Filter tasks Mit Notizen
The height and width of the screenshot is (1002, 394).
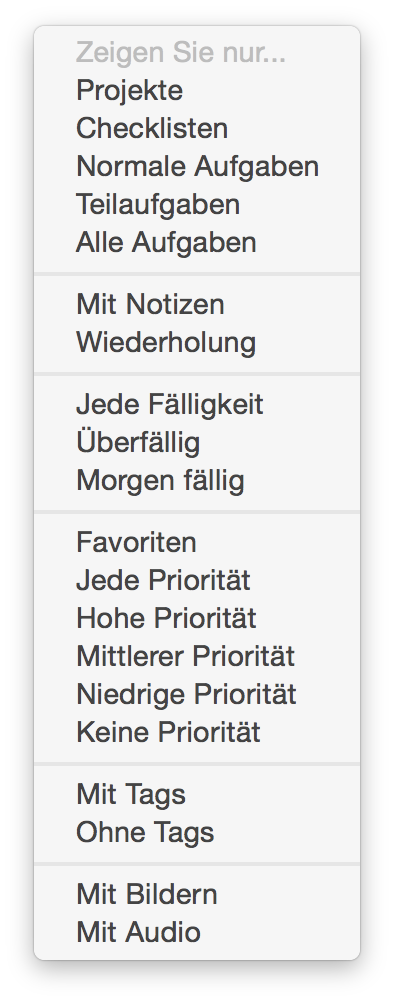pos(197,304)
